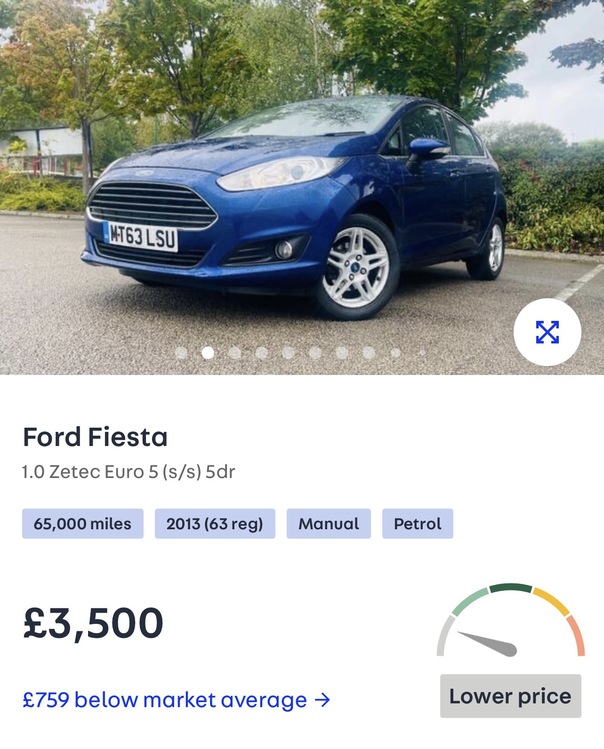This screenshot has height=749, width=604.
Task: Jump to the third carousel dot
Action: coord(235,353)
